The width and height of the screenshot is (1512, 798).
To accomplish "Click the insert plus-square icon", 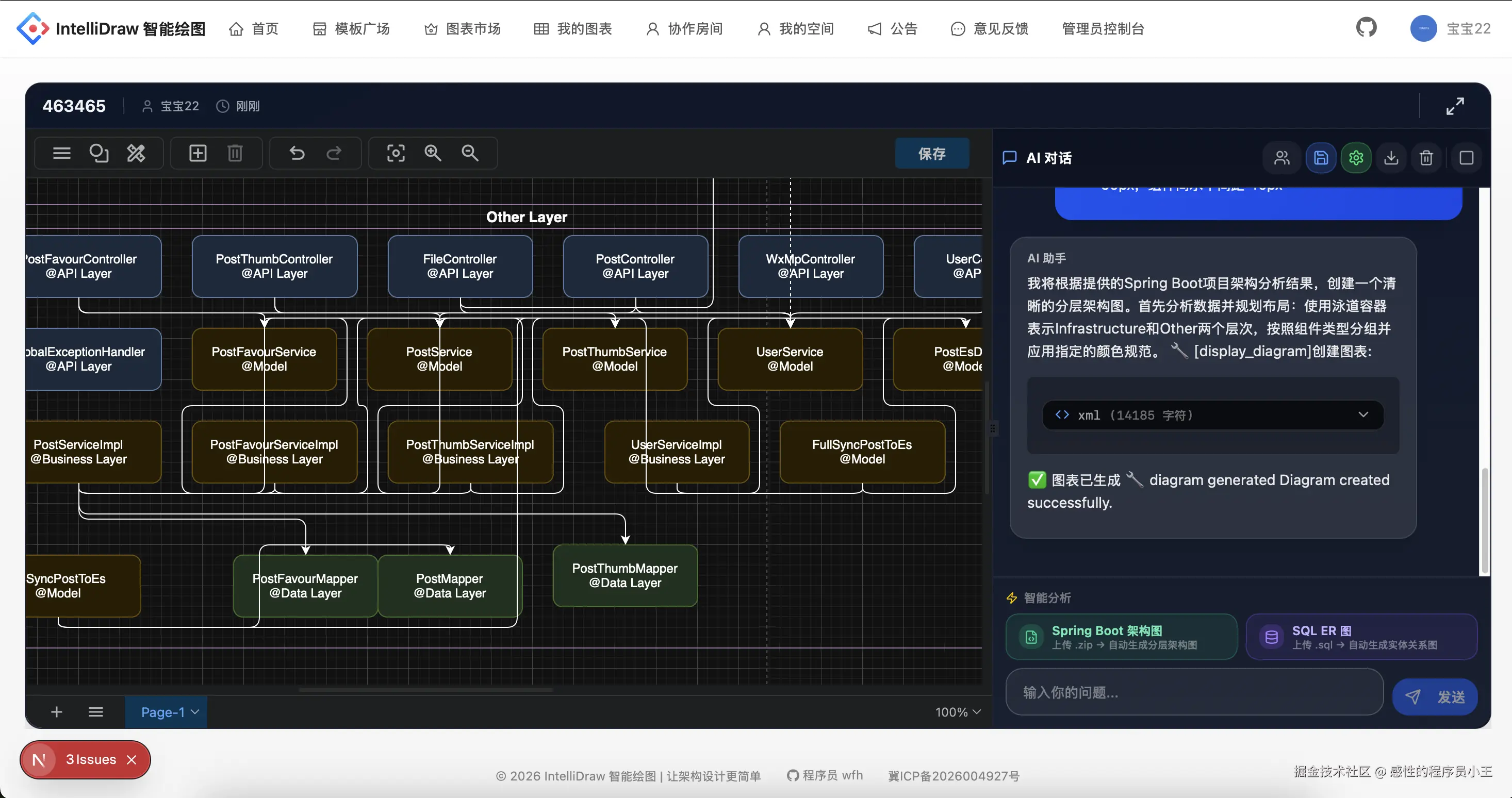I will click(x=198, y=153).
